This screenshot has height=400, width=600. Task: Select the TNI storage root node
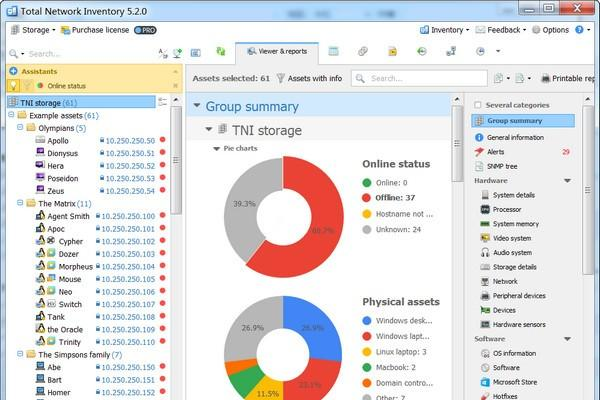click(x=82, y=103)
